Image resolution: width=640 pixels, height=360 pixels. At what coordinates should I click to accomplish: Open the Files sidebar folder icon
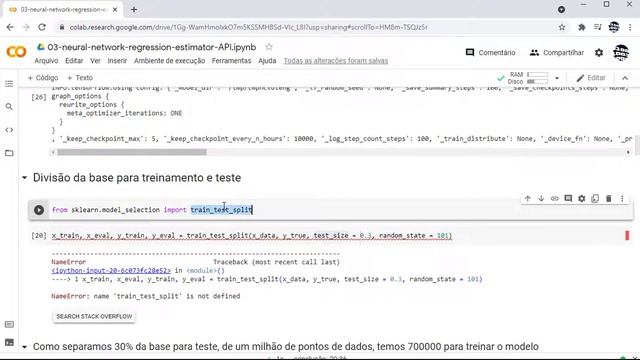coord(9,153)
